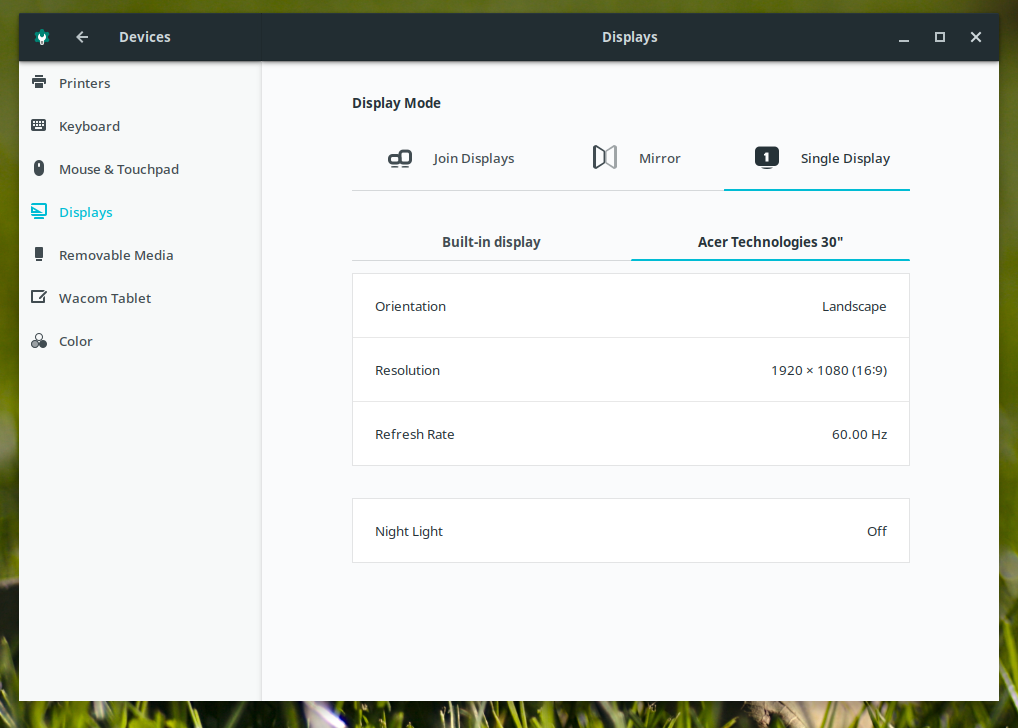Click the Join Displays dual-monitor icon

(x=400, y=158)
